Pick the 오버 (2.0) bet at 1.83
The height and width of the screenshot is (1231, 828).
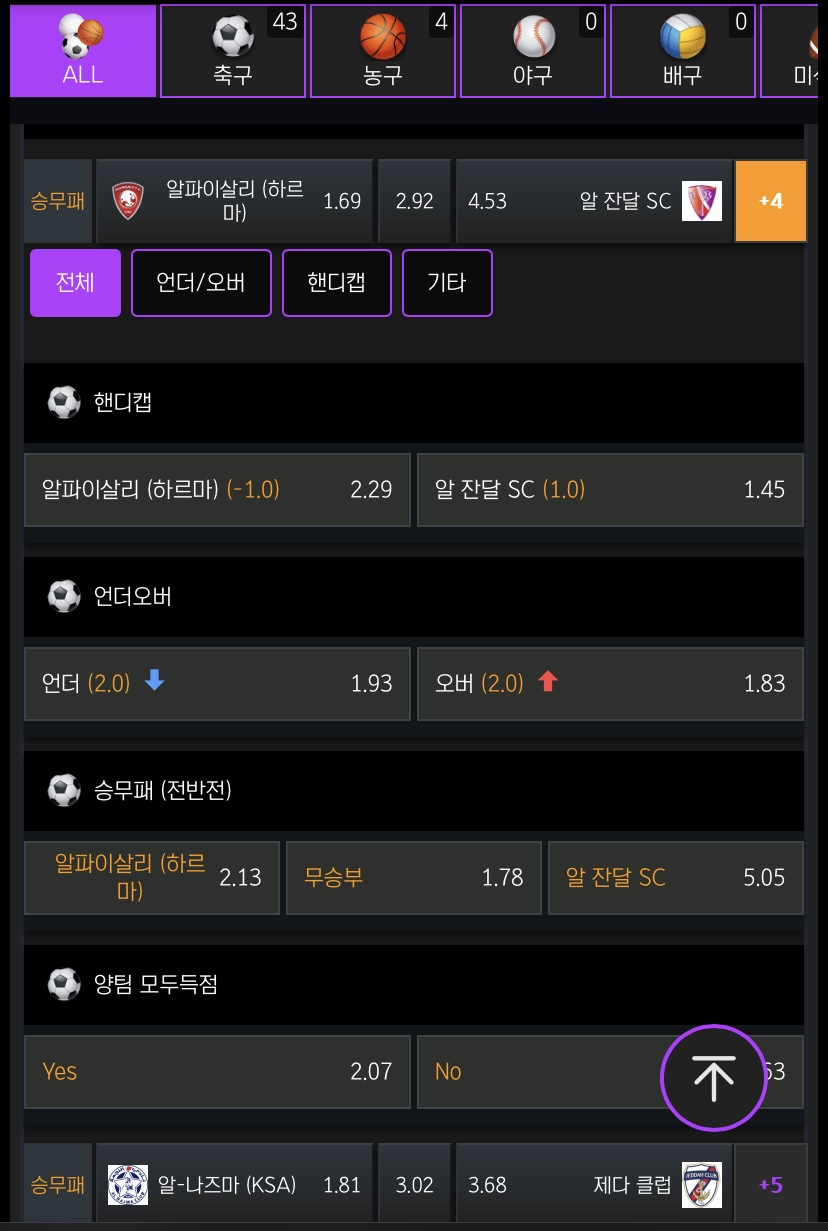point(609,683)
